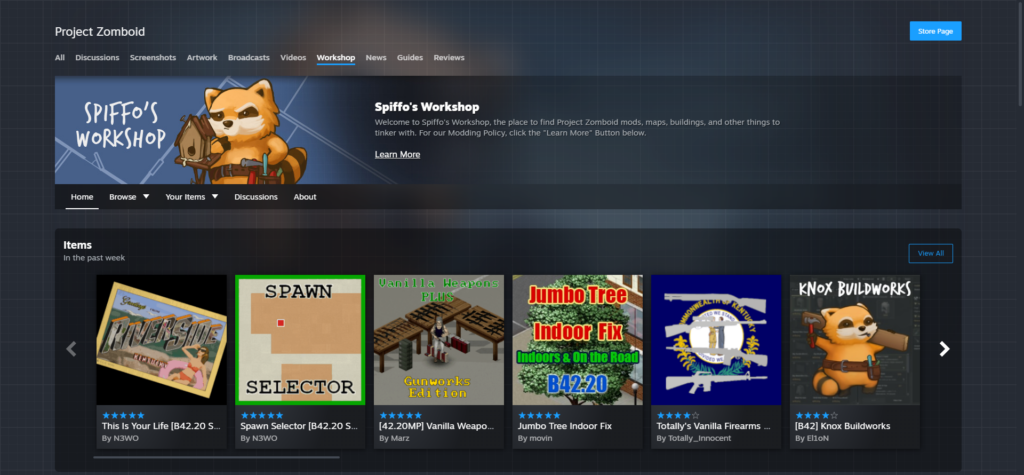1024x475 pixels.
Task: Open the Knox Buildworks thumbnail
Action: coord(855,340)
